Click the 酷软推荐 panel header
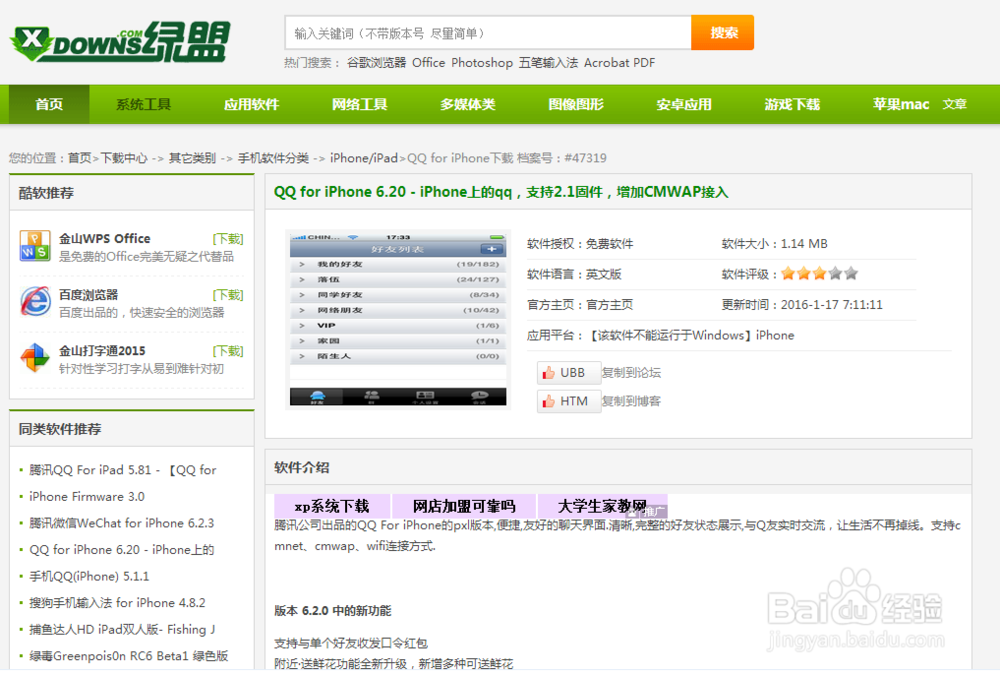 pos(46,193)
